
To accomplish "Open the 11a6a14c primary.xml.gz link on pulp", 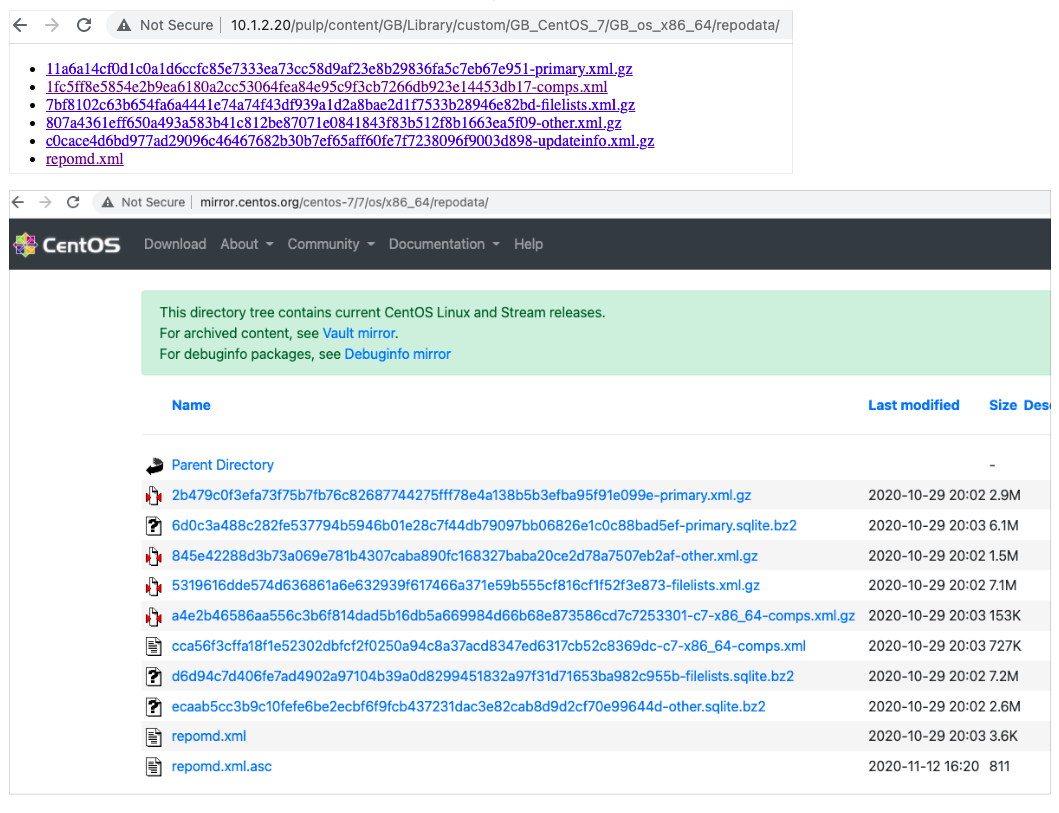I will (339, 69).
